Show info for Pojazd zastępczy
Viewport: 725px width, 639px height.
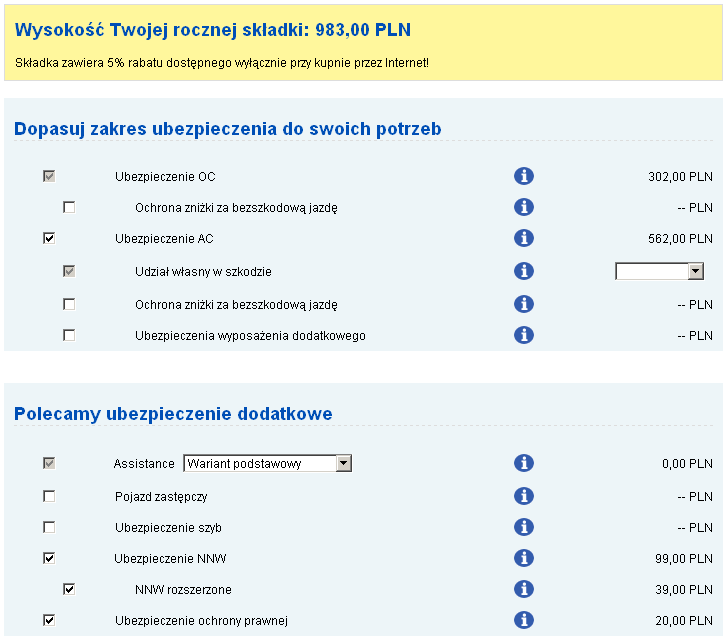[x=523, y=496]
